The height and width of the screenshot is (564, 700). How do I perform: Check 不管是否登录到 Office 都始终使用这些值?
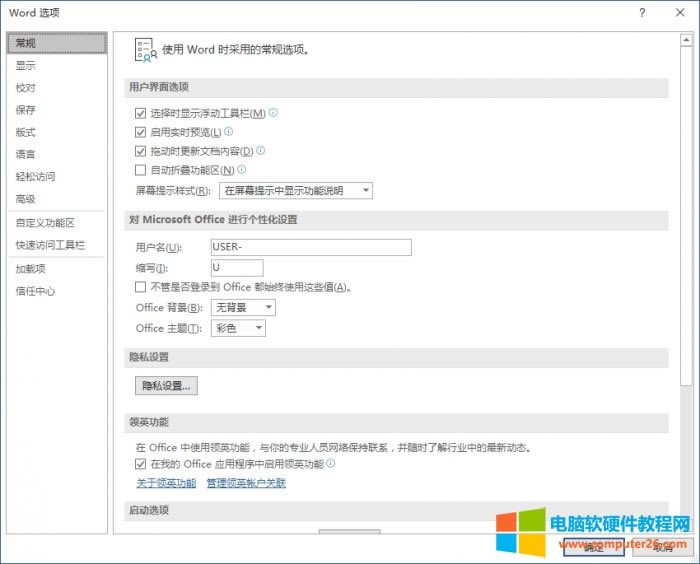[x=140, y=287]
